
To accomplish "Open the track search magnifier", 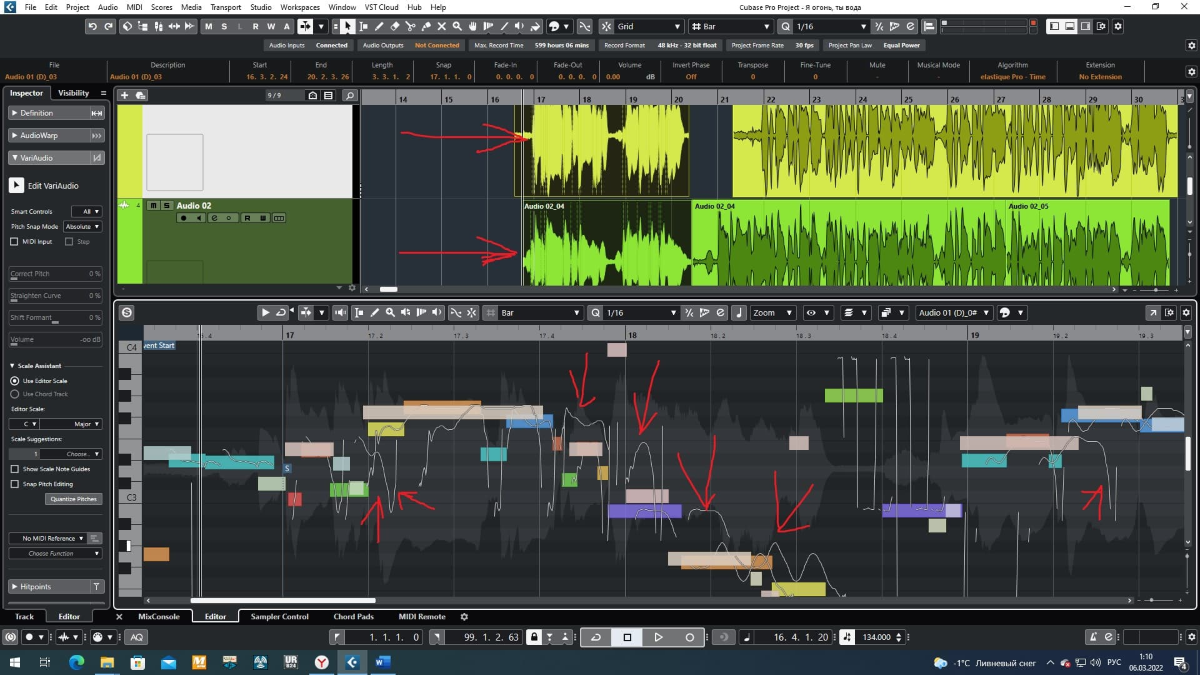I will [349, 95].
